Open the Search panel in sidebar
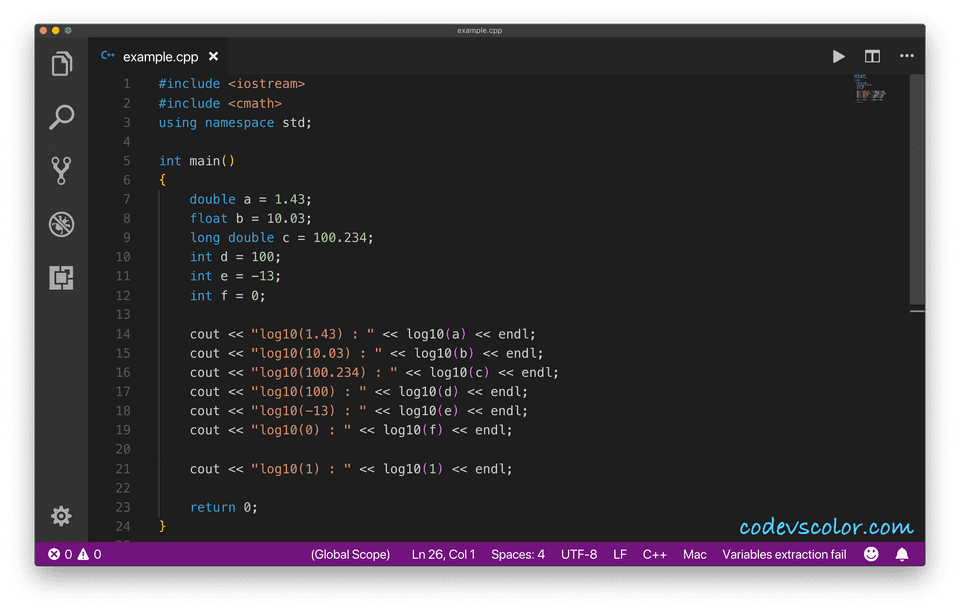Viewport: 960px width, 612px height. click(61, 117)
